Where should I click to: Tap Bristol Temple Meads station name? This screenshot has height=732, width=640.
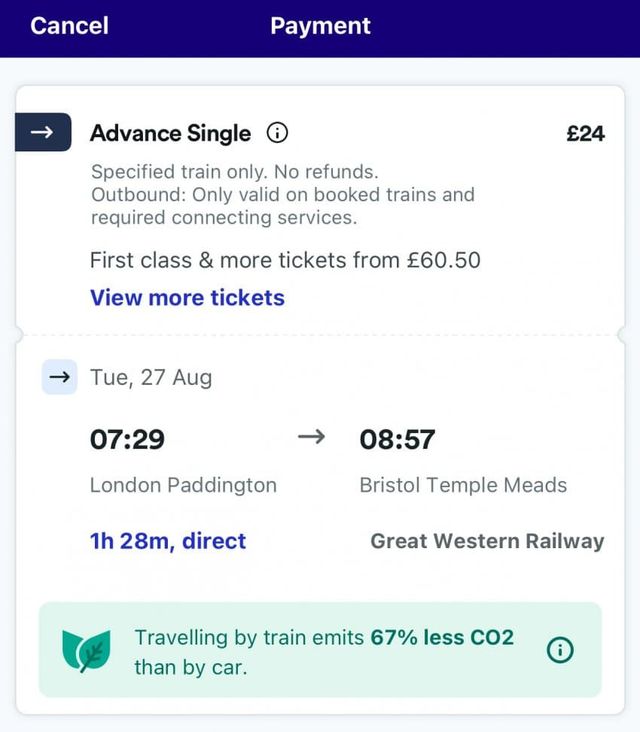pos(463,486)
